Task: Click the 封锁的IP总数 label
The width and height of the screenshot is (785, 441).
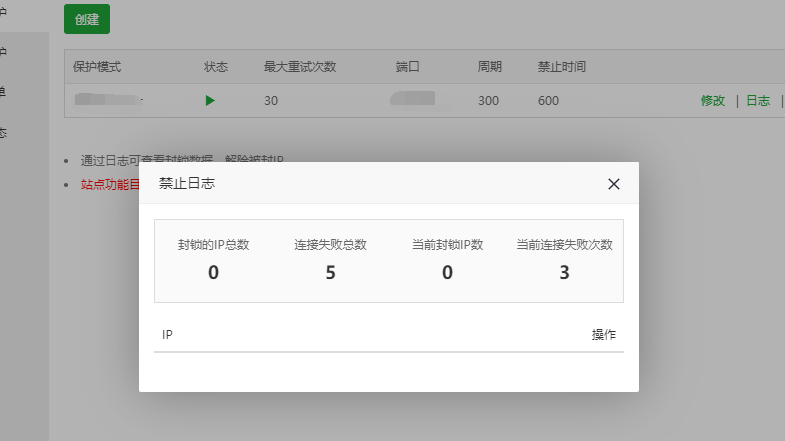Action: [x=213, y=245]
